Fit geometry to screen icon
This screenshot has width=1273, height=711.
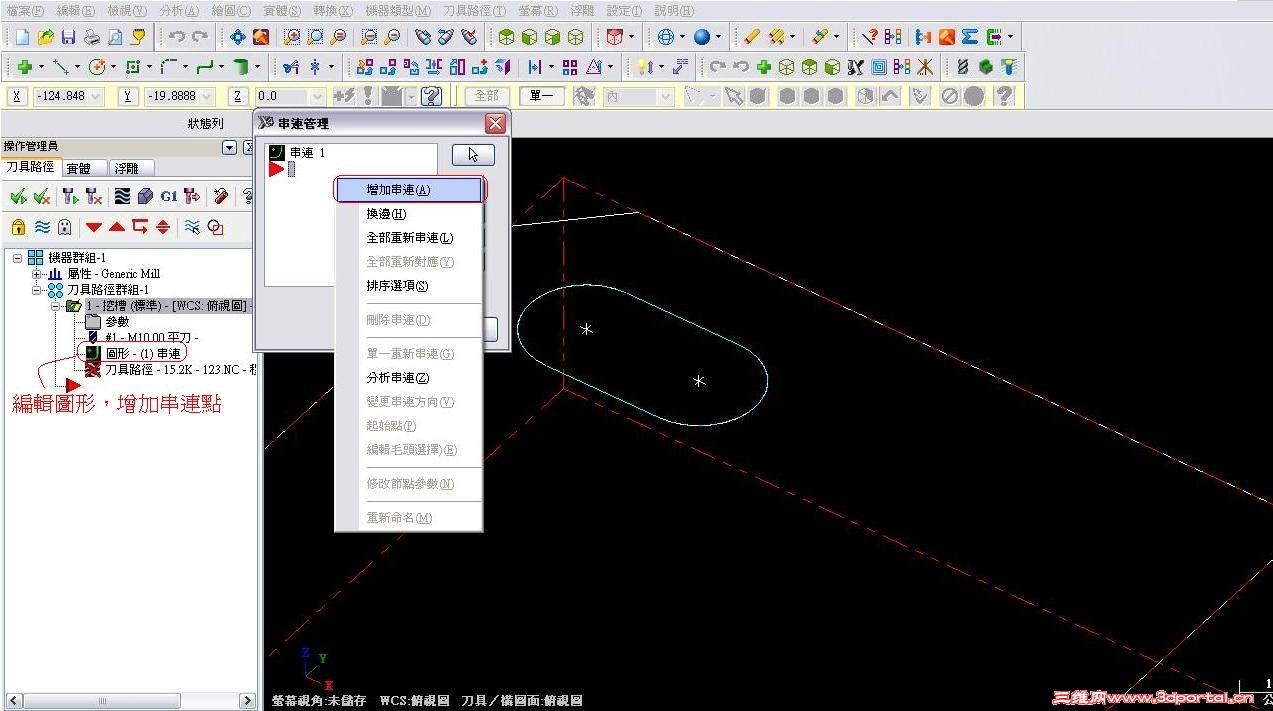pyautogui.click(x=238, y=37)
